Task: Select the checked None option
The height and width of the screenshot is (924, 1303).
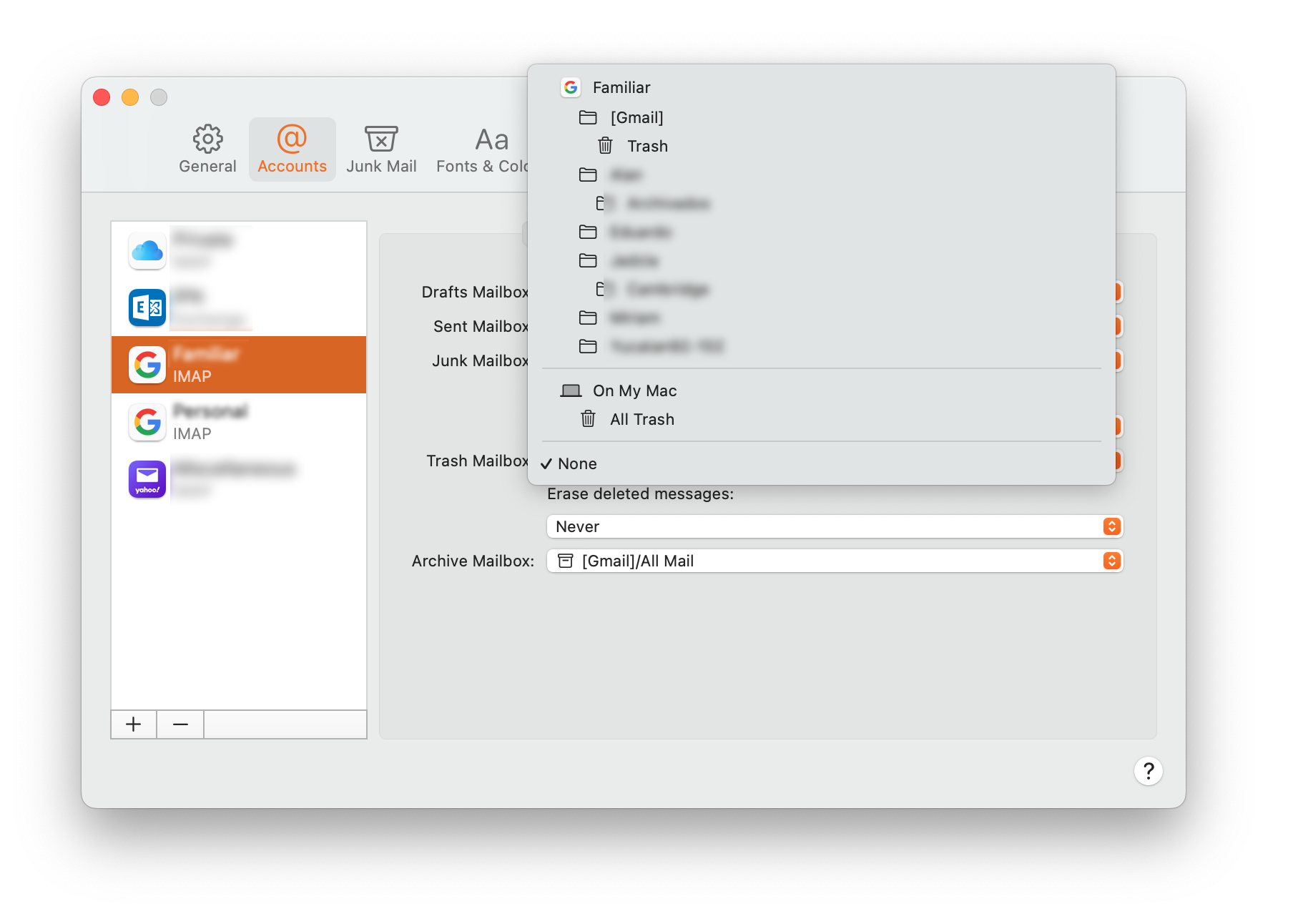Action: (577, 463)
